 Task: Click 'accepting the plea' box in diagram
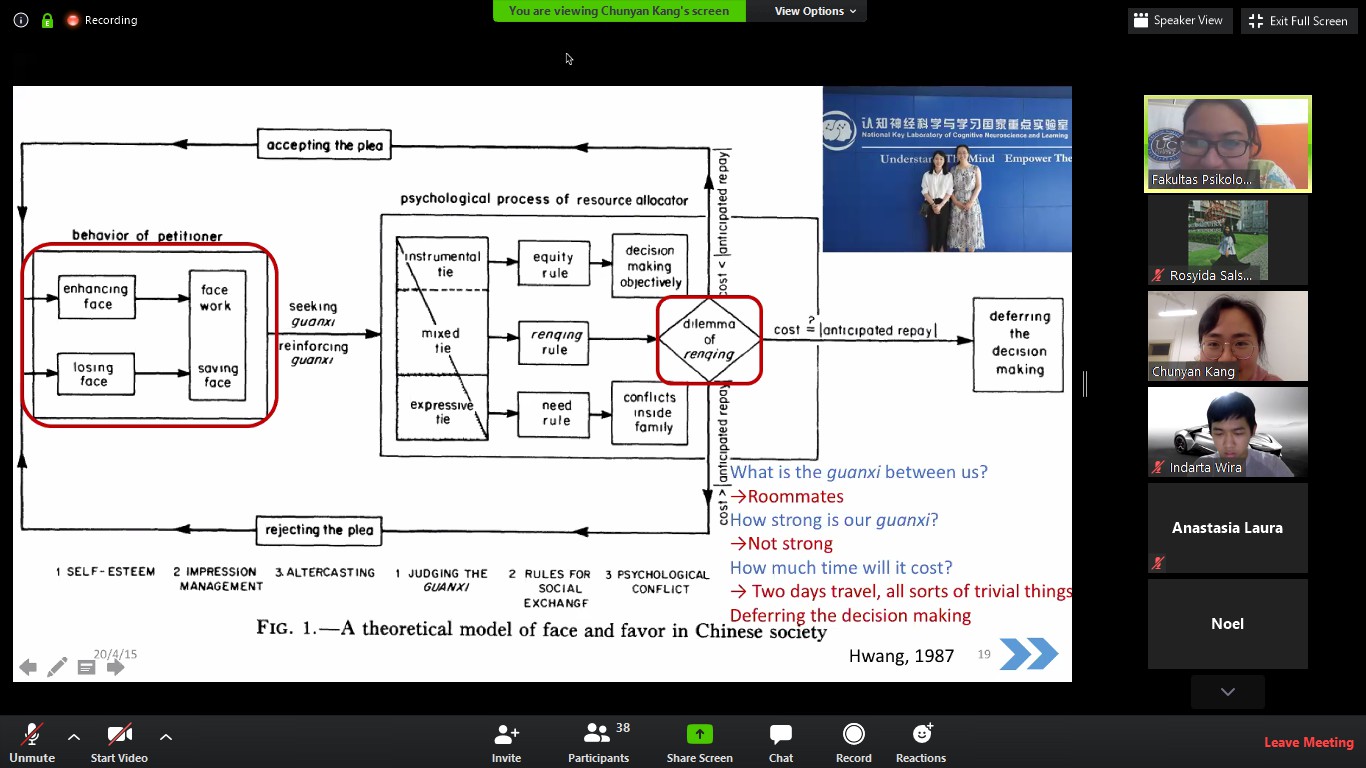(x=324, y=145)
